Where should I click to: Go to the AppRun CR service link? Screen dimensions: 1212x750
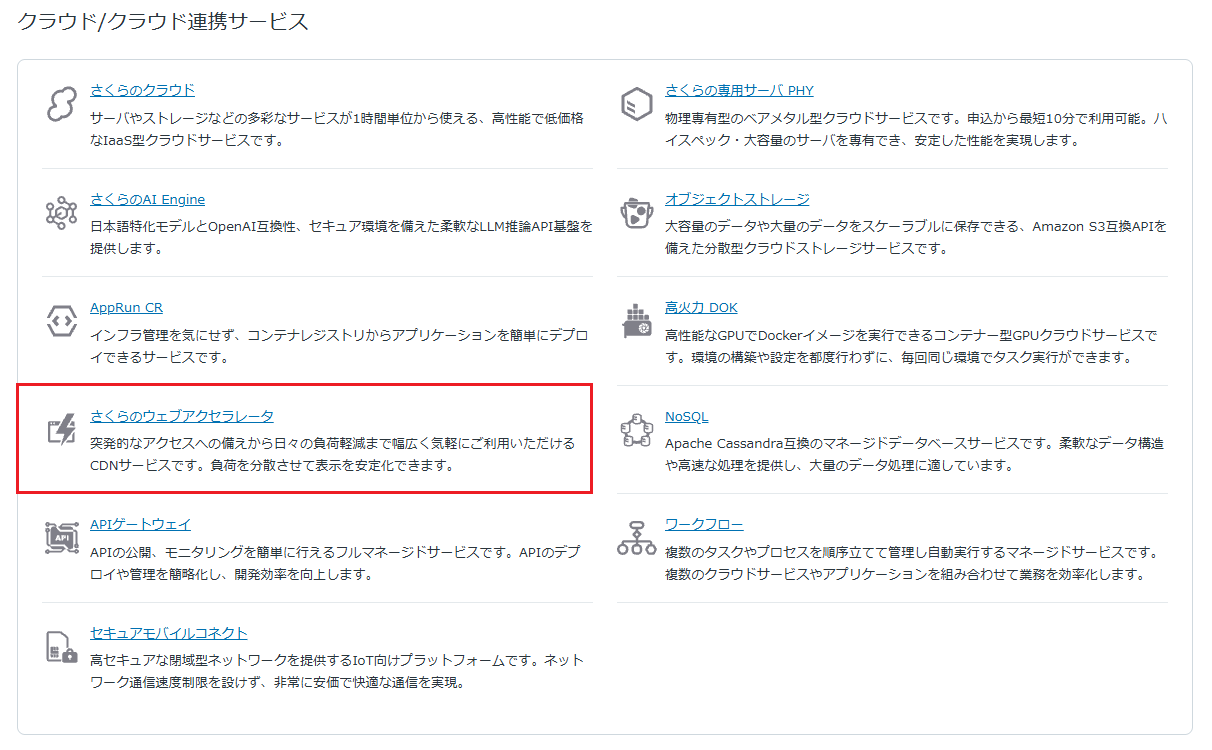[126, 307]
